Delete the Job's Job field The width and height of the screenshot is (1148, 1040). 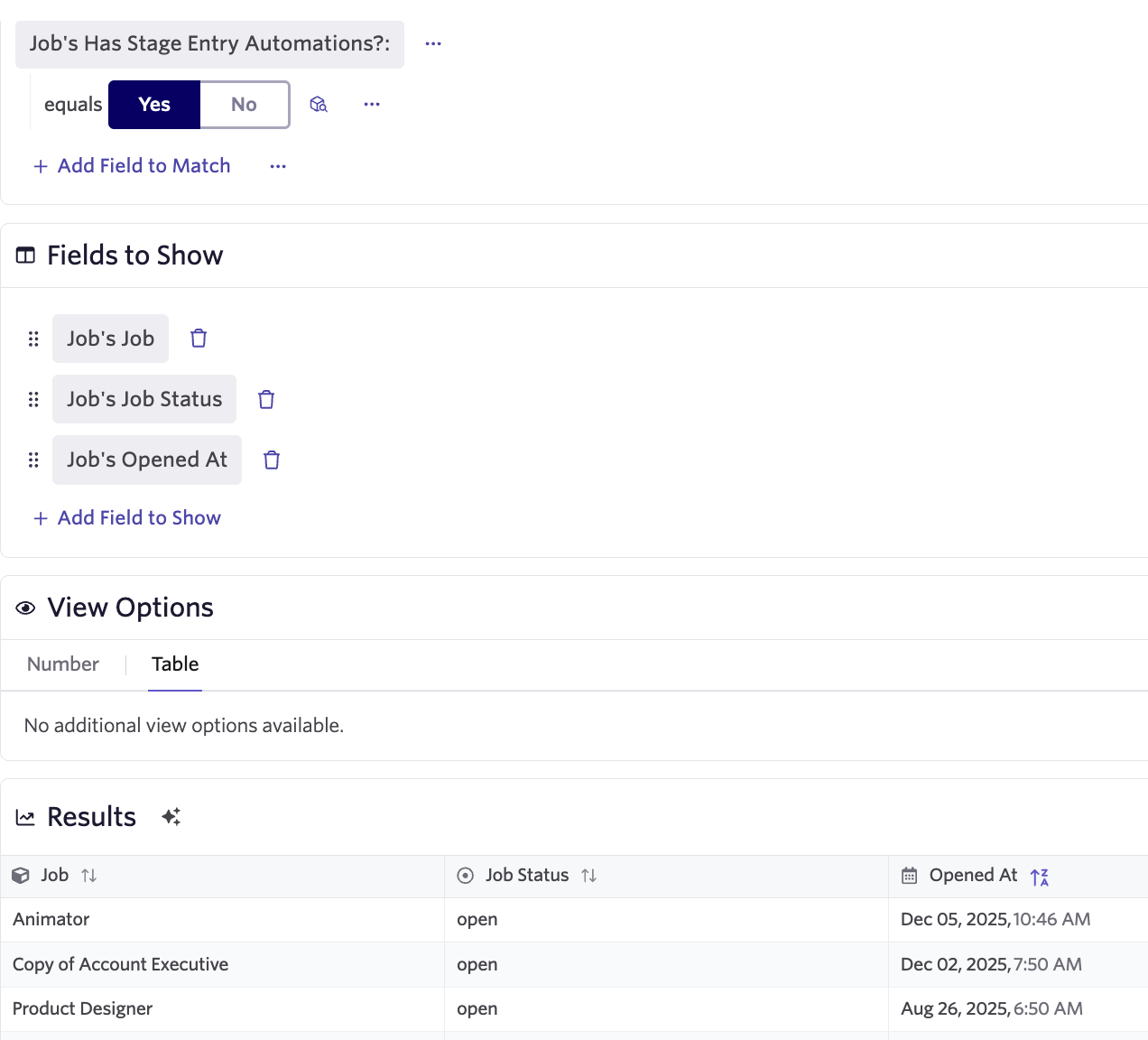pyautogui.click(x=199, y=339)
